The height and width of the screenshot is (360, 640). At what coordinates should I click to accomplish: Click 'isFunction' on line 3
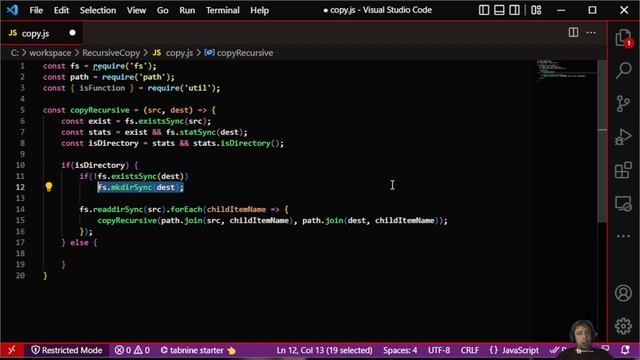(102, 88)
